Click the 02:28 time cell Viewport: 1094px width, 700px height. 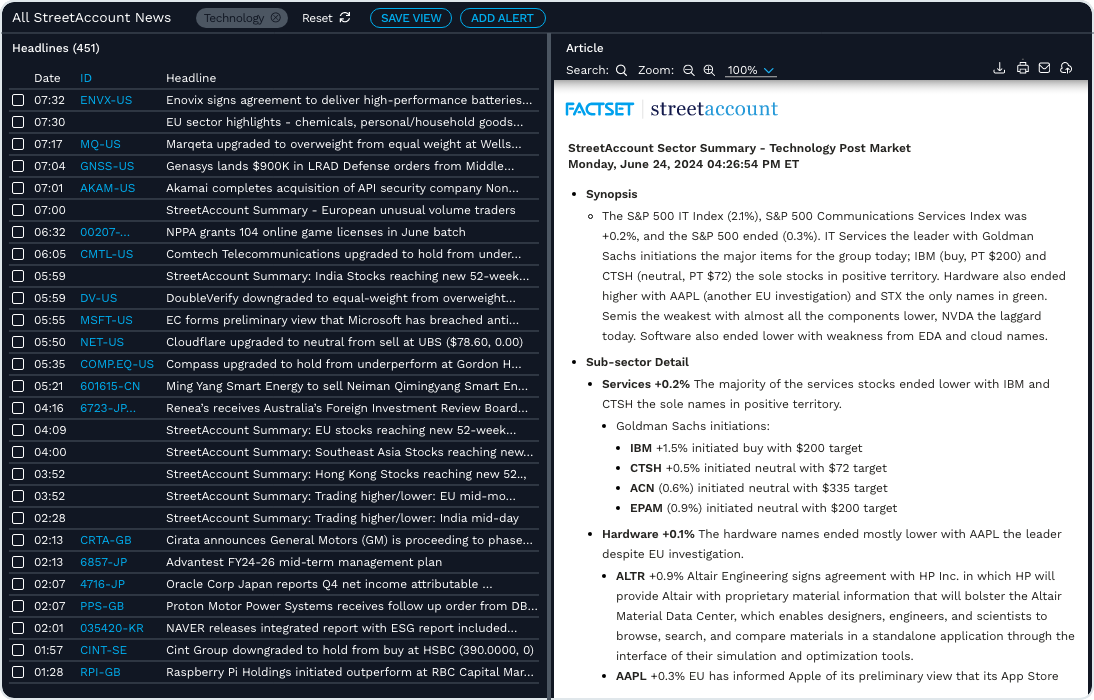tap(50, 519)
